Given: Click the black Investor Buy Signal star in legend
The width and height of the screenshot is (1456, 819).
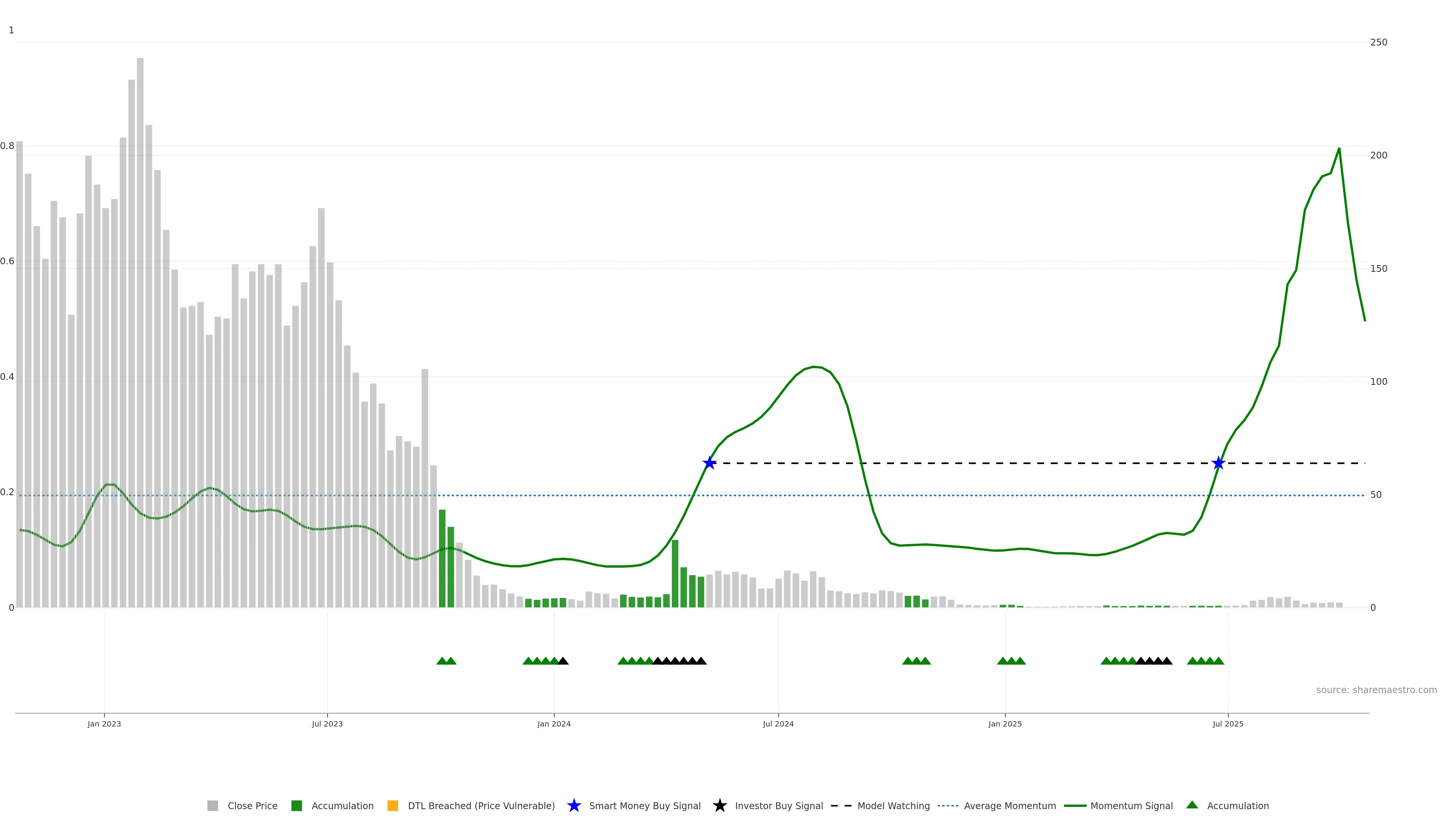Looking at the screenshot, I should point(720,805).
